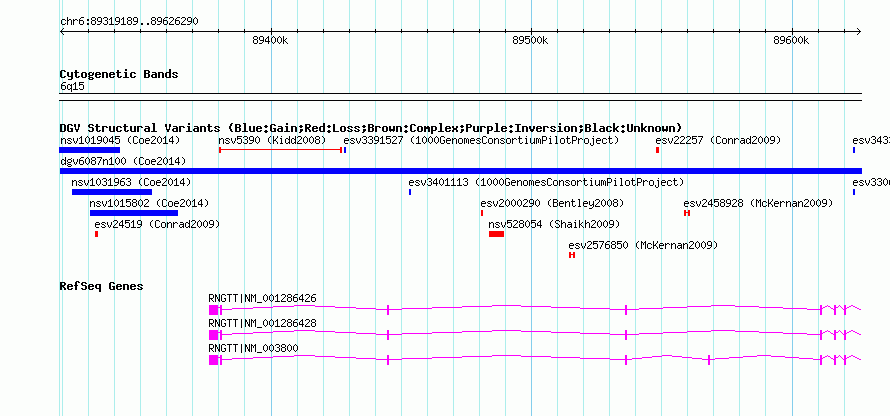Click the DGV Structural Variants track title

pos(371,128)
